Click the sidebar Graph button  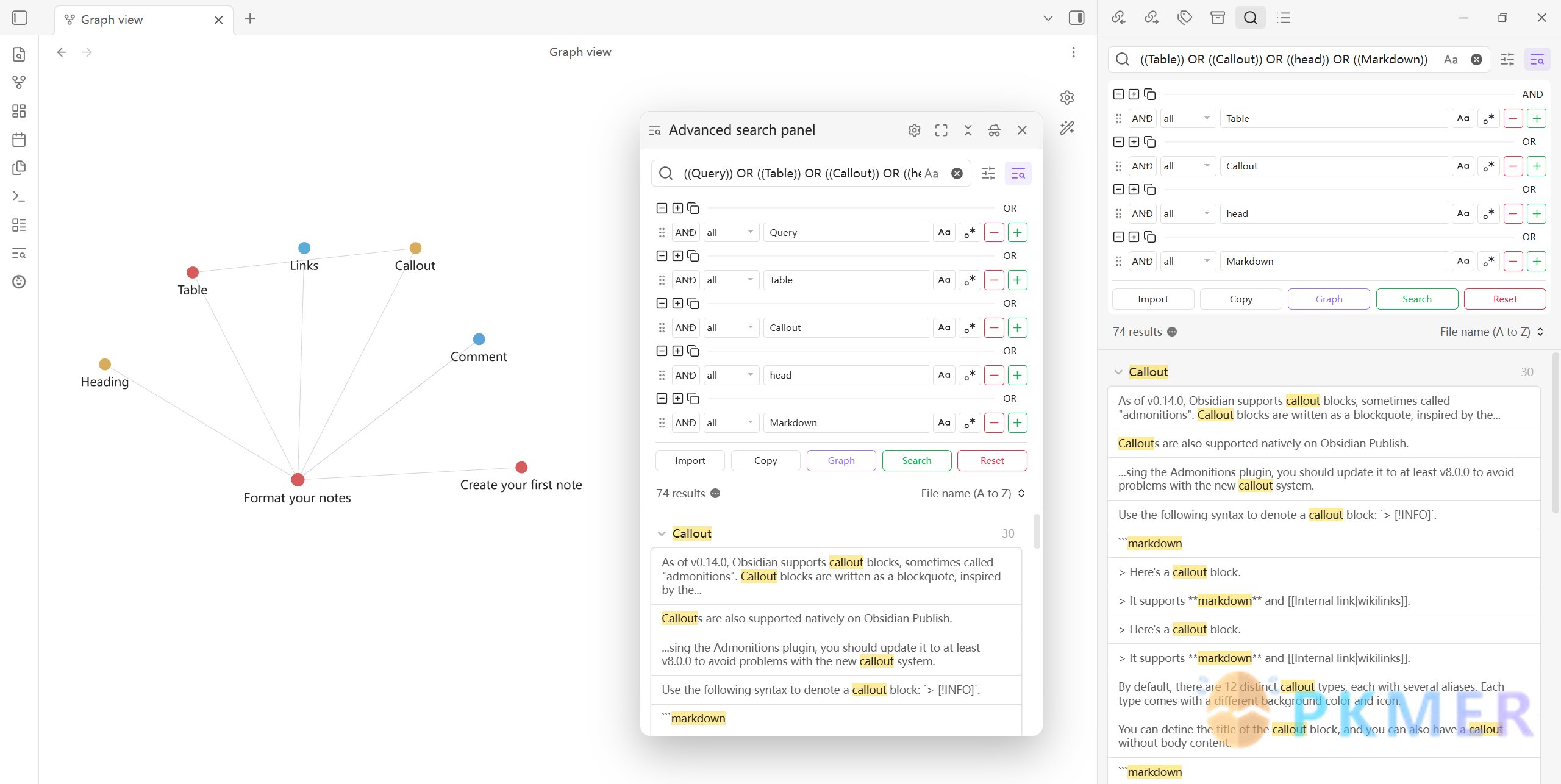point(1329,299)
